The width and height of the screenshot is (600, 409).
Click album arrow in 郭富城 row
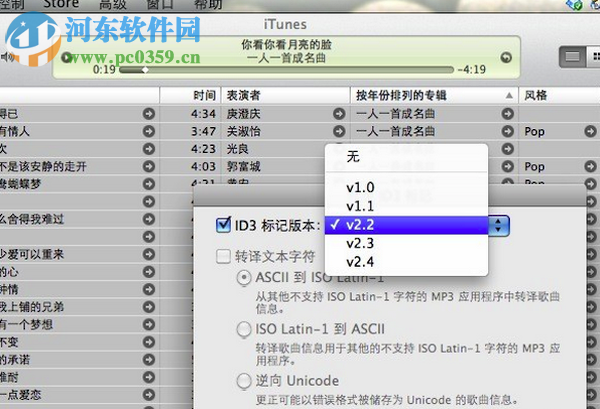[507, 166]
